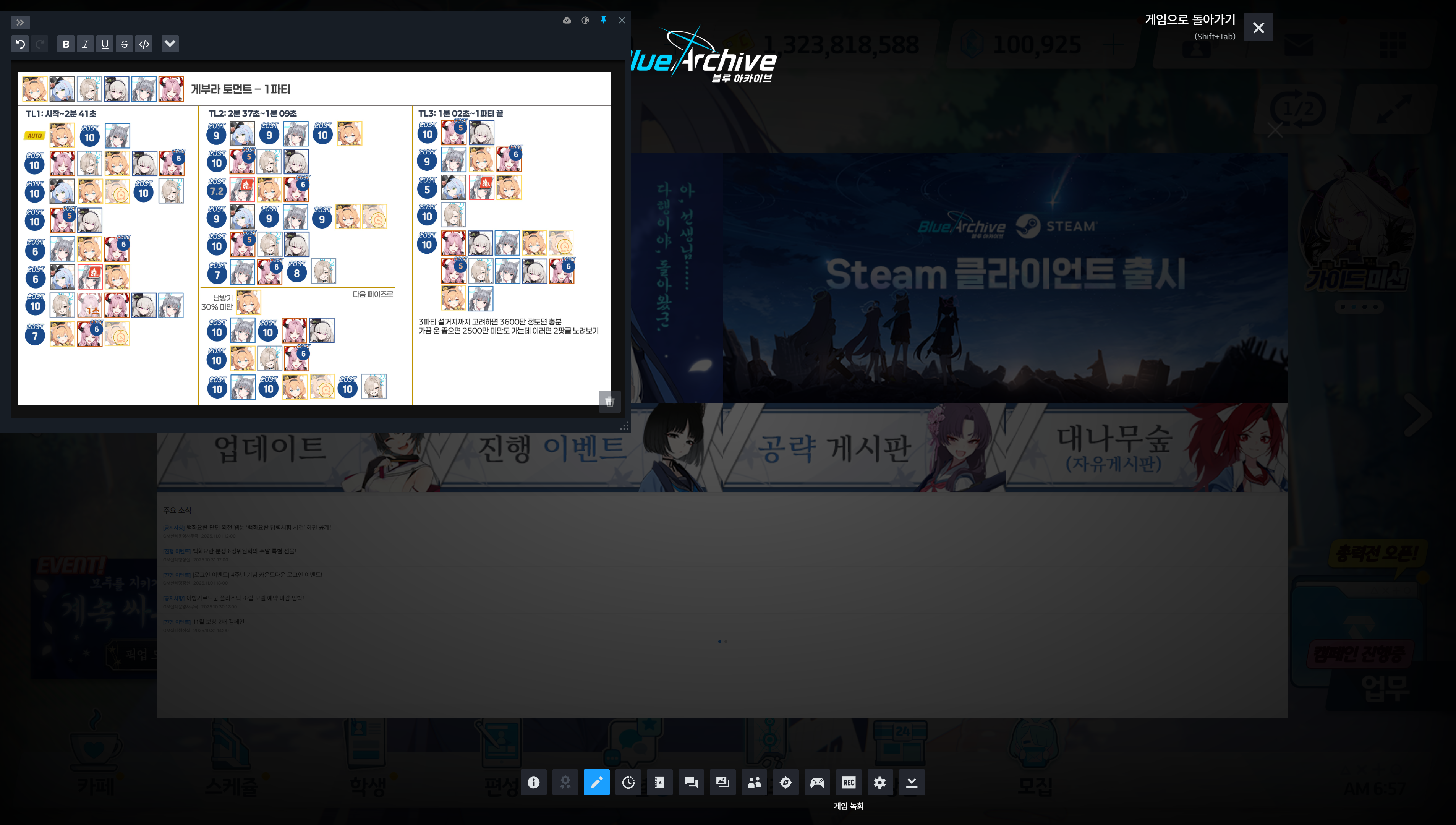
Task: Toggle dark mode for the note window
Action: [585, 20]
